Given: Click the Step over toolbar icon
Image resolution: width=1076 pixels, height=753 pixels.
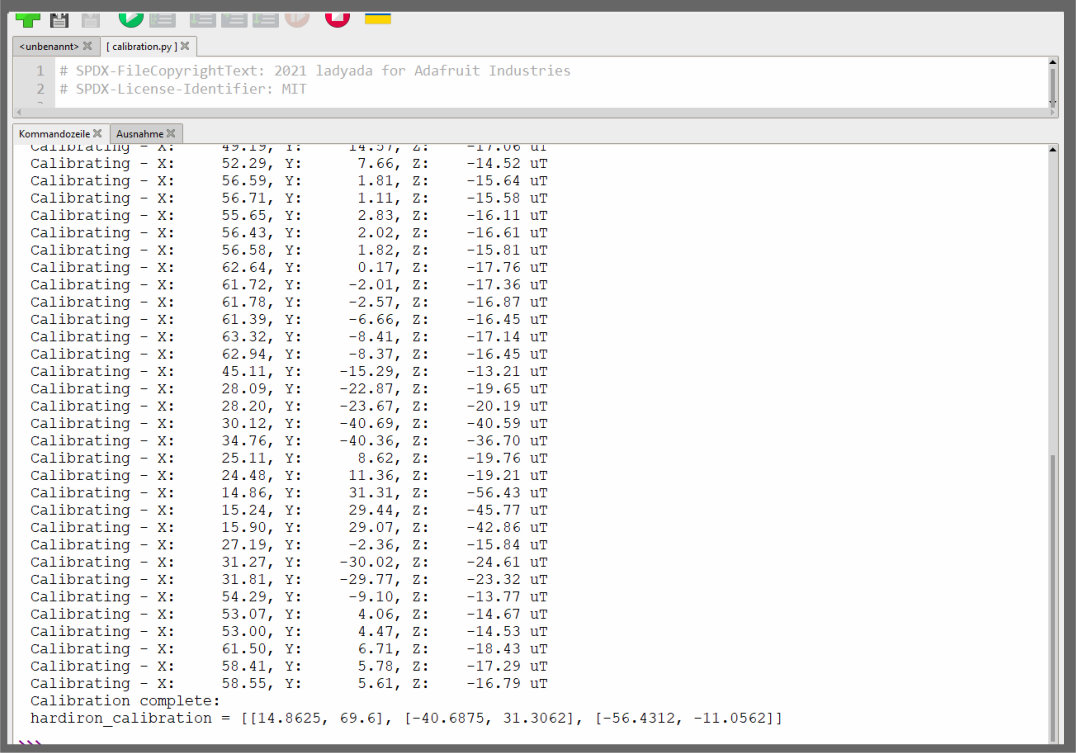Looking at the screenshot, I should (x=203, y=18).
